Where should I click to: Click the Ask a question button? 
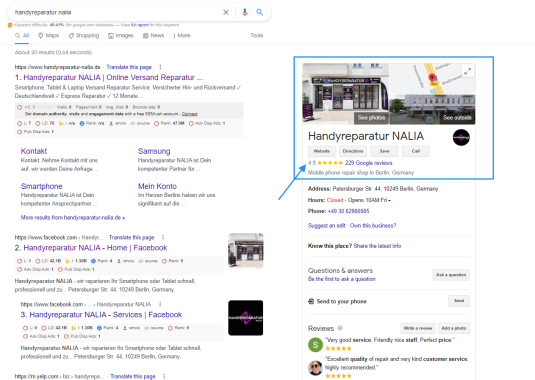pyautogui.click(x=451, y=275)
